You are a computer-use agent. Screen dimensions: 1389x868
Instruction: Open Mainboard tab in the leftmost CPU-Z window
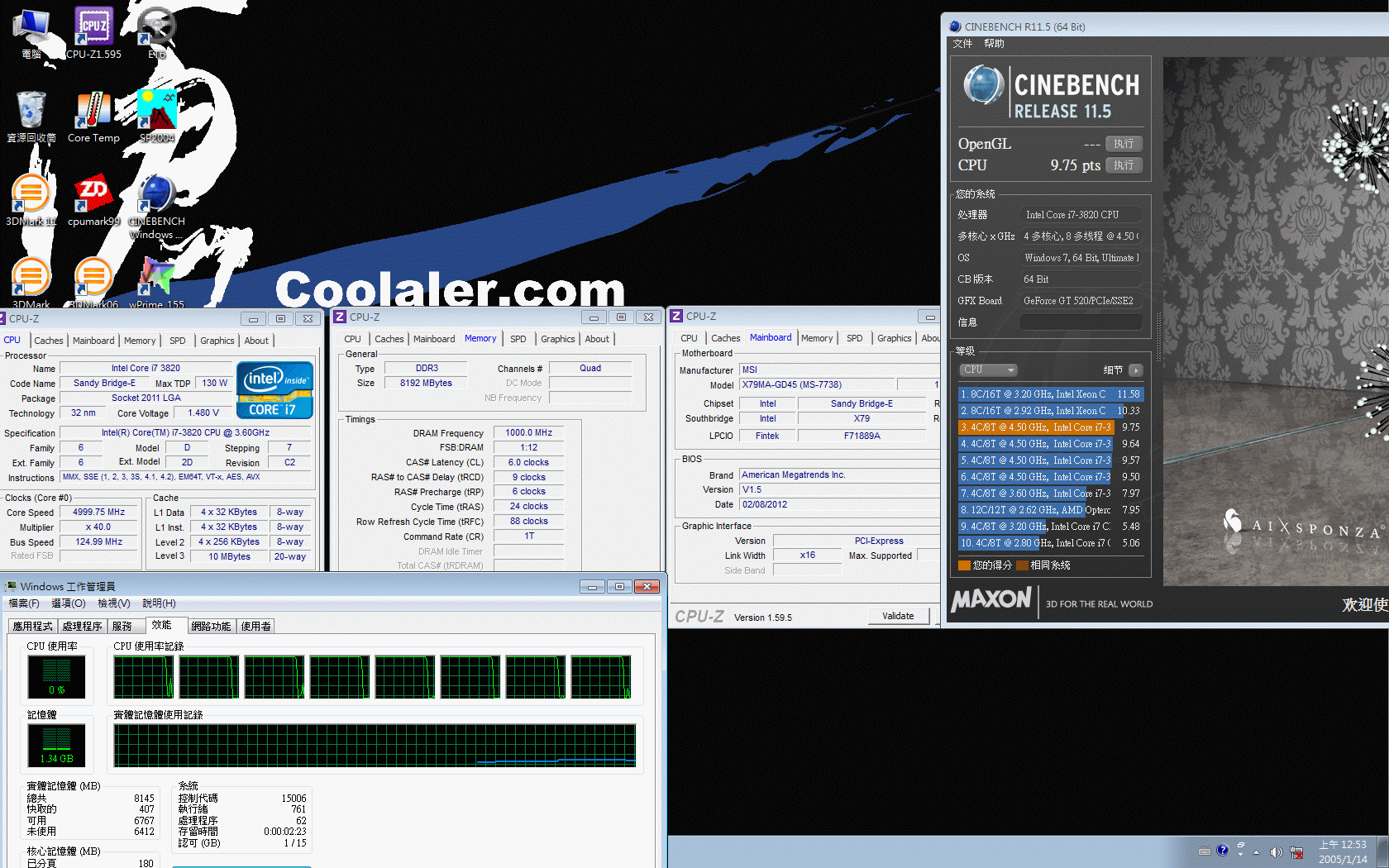click(x=93, y=341)
